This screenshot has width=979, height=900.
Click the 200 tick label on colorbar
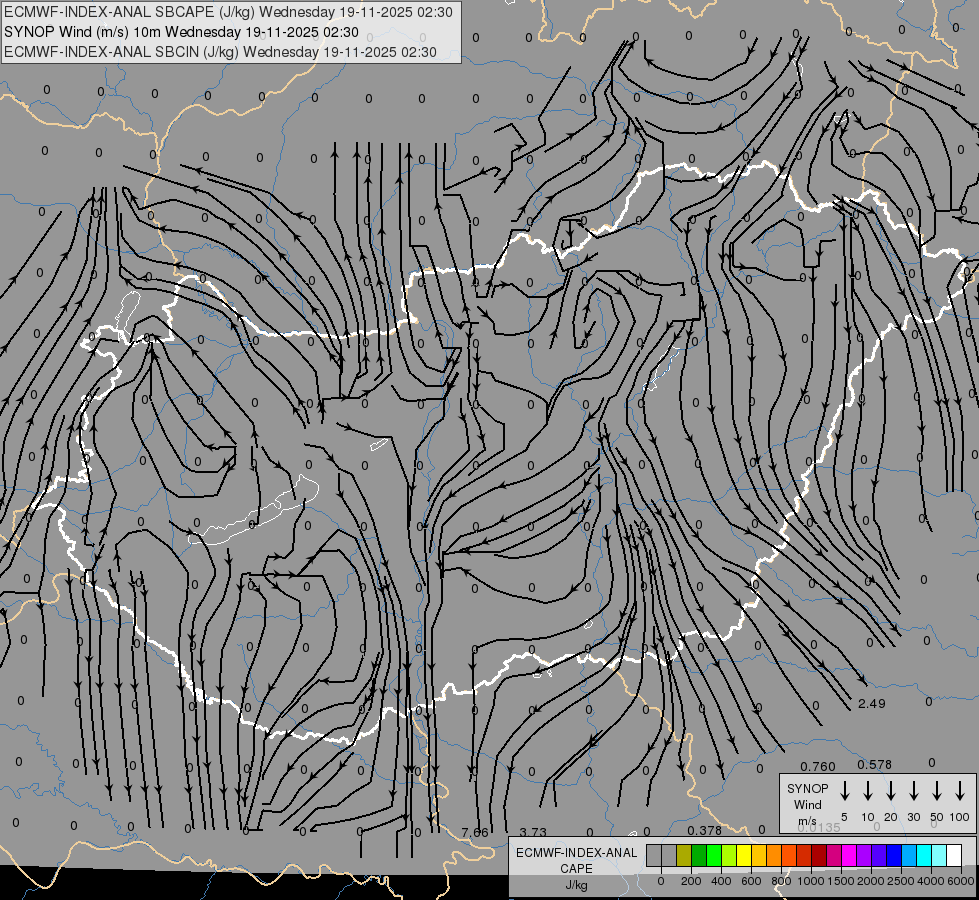[691, 881]
